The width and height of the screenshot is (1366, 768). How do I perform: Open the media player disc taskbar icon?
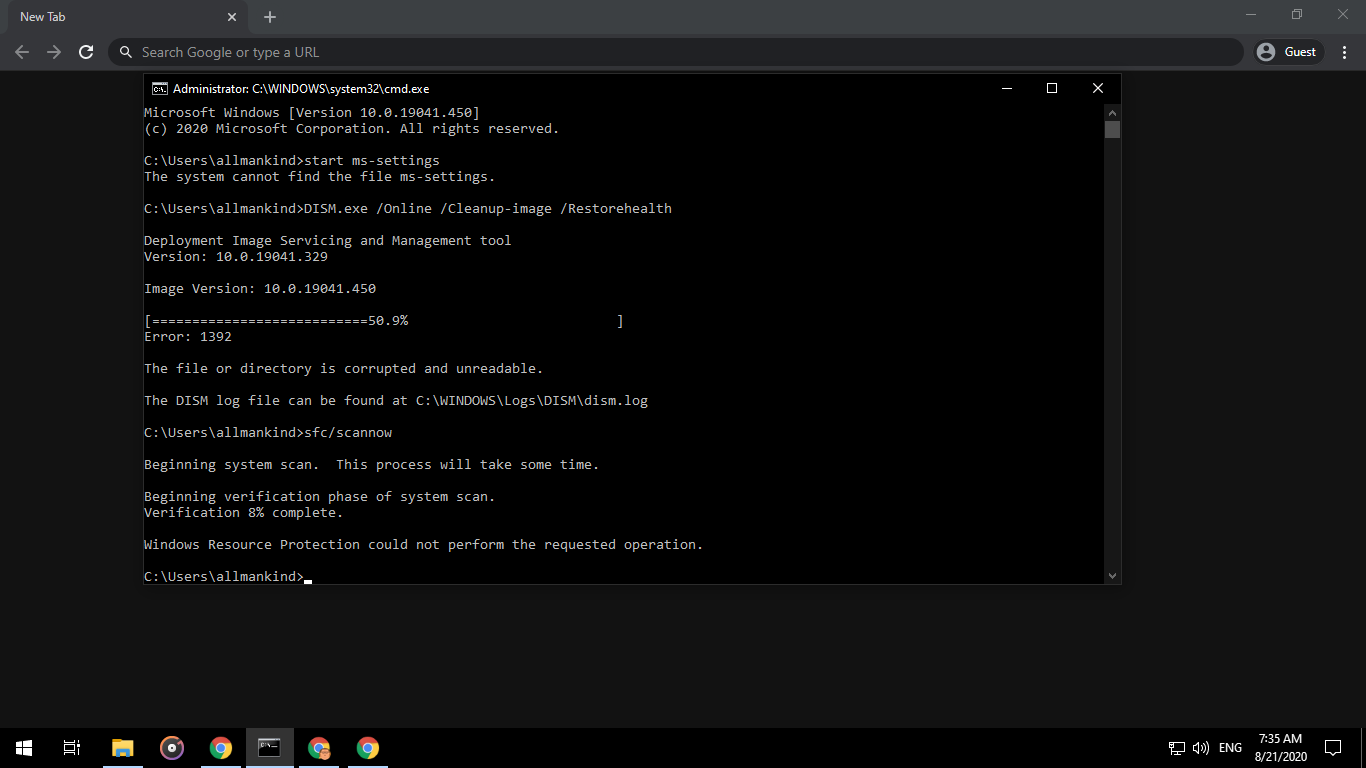[172, 748]
